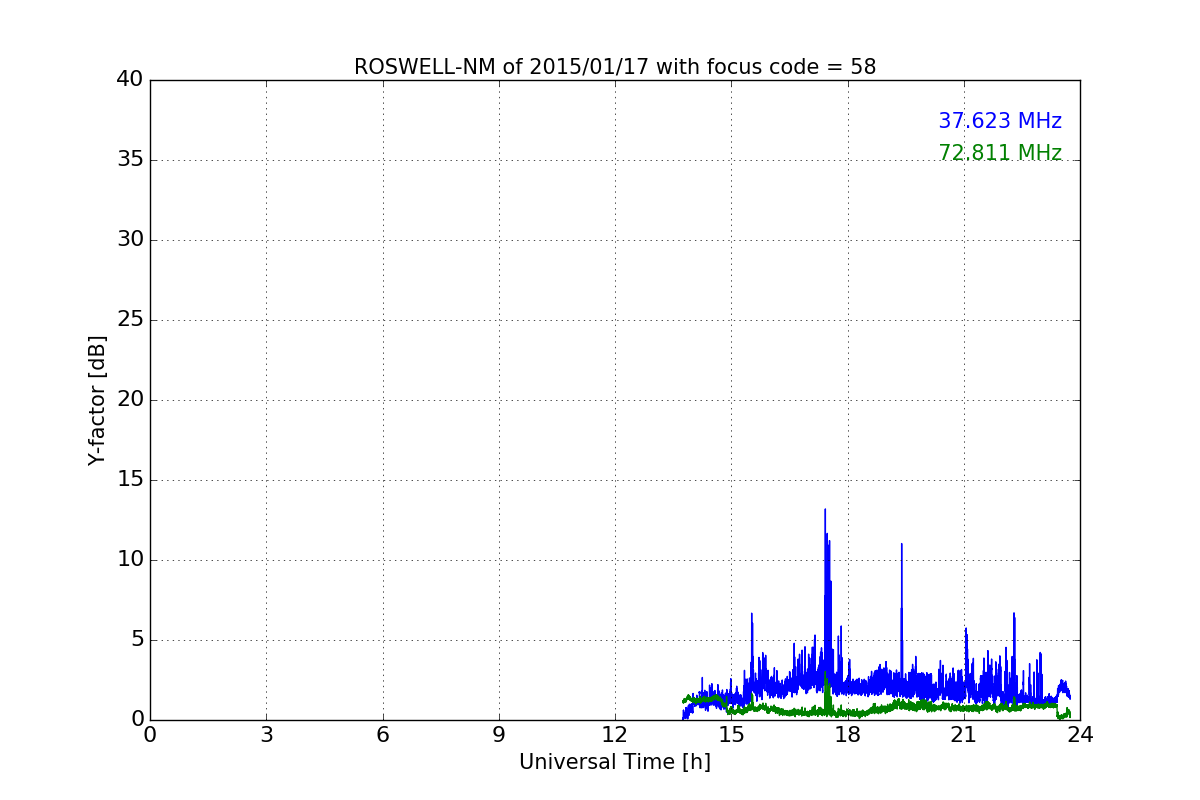Click the Universal Time [h] axis label
Viewport: 1200px width, 800px height.
click(x=615, y=762)
